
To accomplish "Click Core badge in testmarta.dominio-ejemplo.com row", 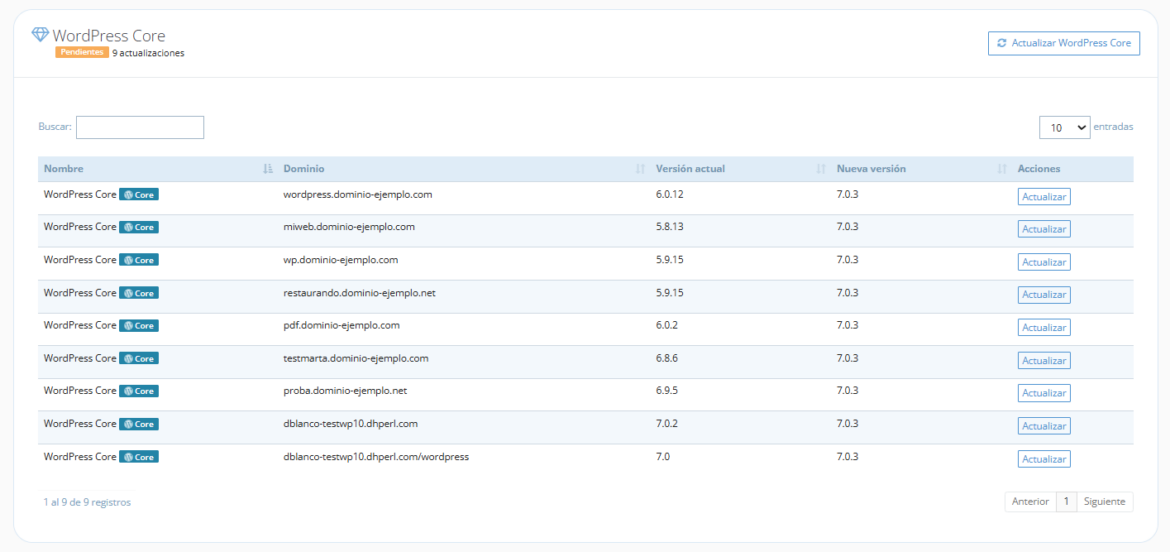I will coord(139,358).
